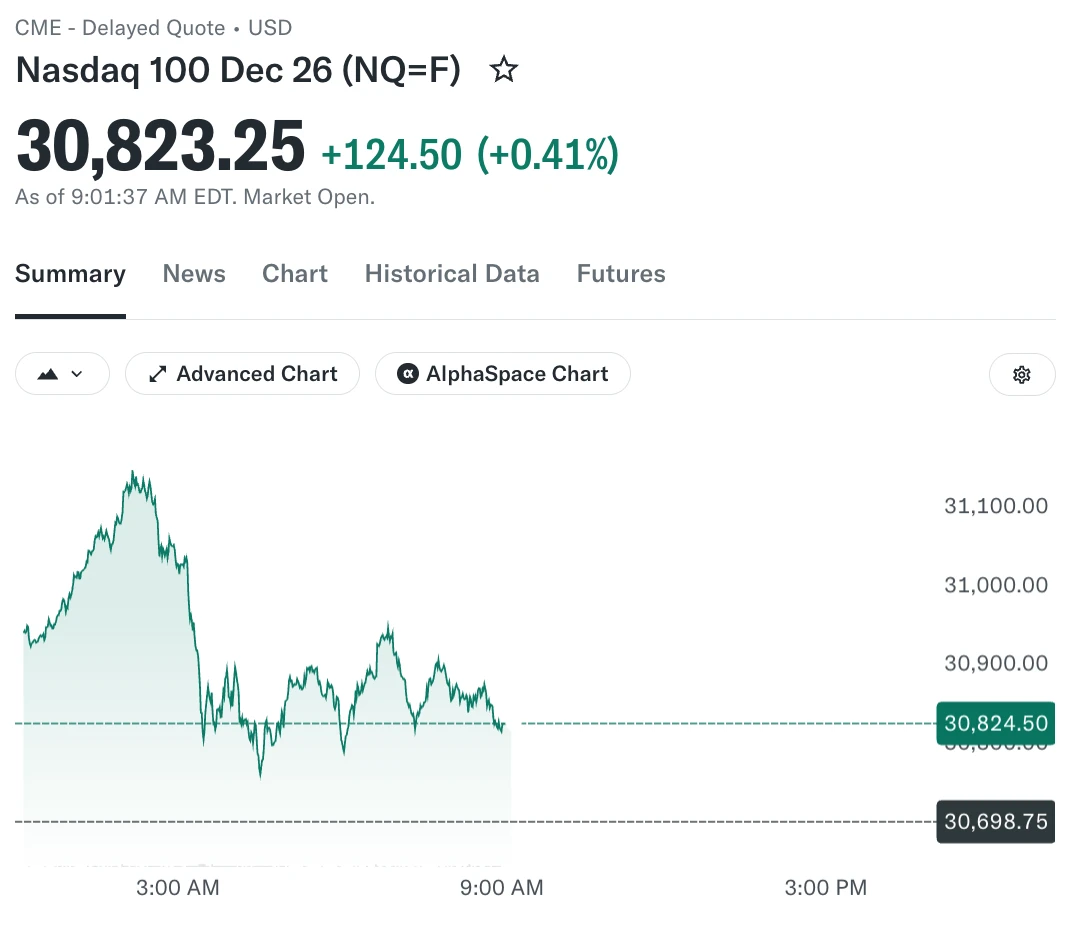The height and width of the screenshot is (934, 1068).
Task: Select the Summary tab
Action: tap(70, 274)
